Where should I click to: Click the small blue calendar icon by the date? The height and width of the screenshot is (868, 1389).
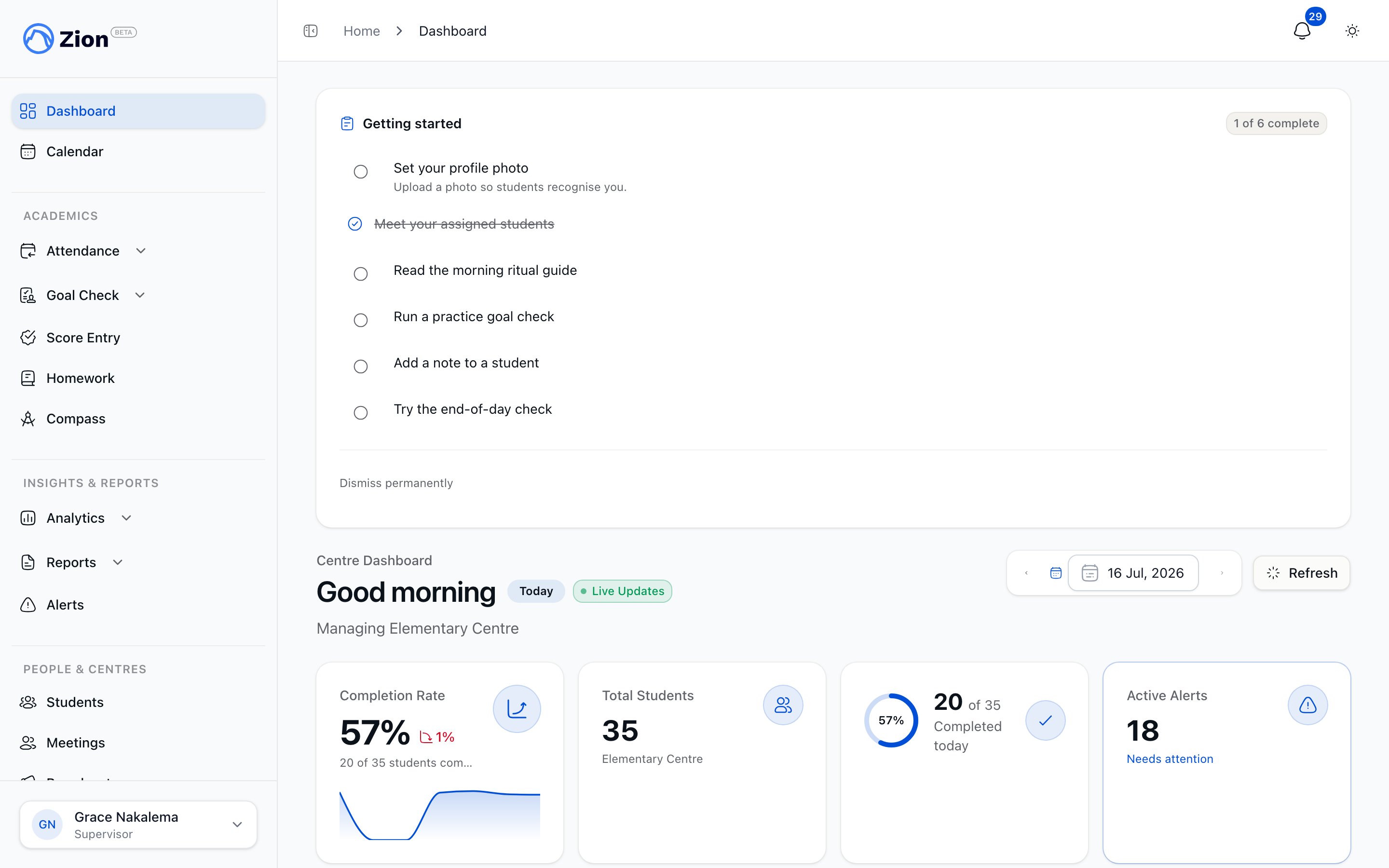pos(1056,573)
